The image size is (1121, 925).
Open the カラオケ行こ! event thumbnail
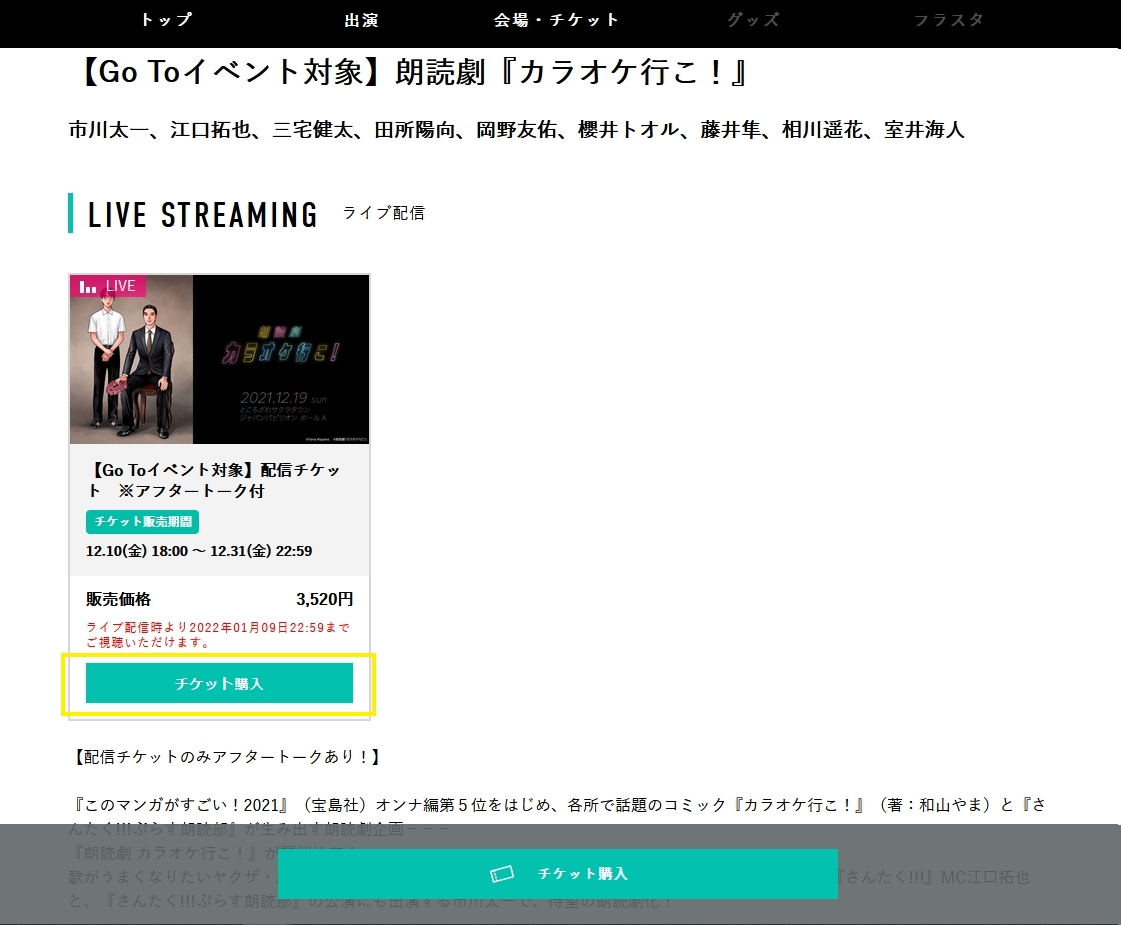tap(219, 360)
